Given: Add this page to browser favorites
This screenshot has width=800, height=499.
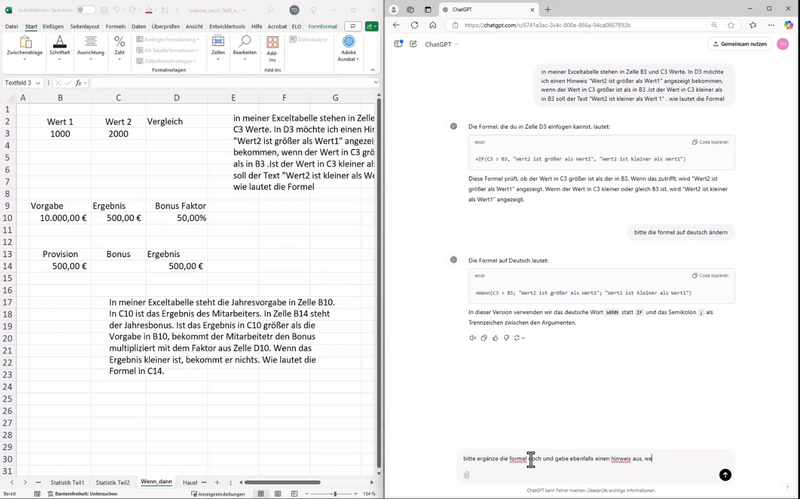Looking at the screenshot, I should [x=732, y=25].
